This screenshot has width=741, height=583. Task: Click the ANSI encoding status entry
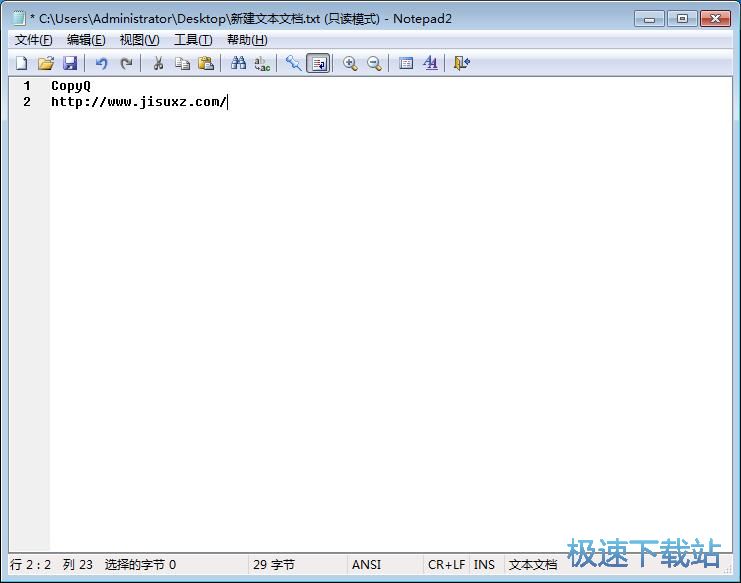pyautogui.click(x=366, y=565)
